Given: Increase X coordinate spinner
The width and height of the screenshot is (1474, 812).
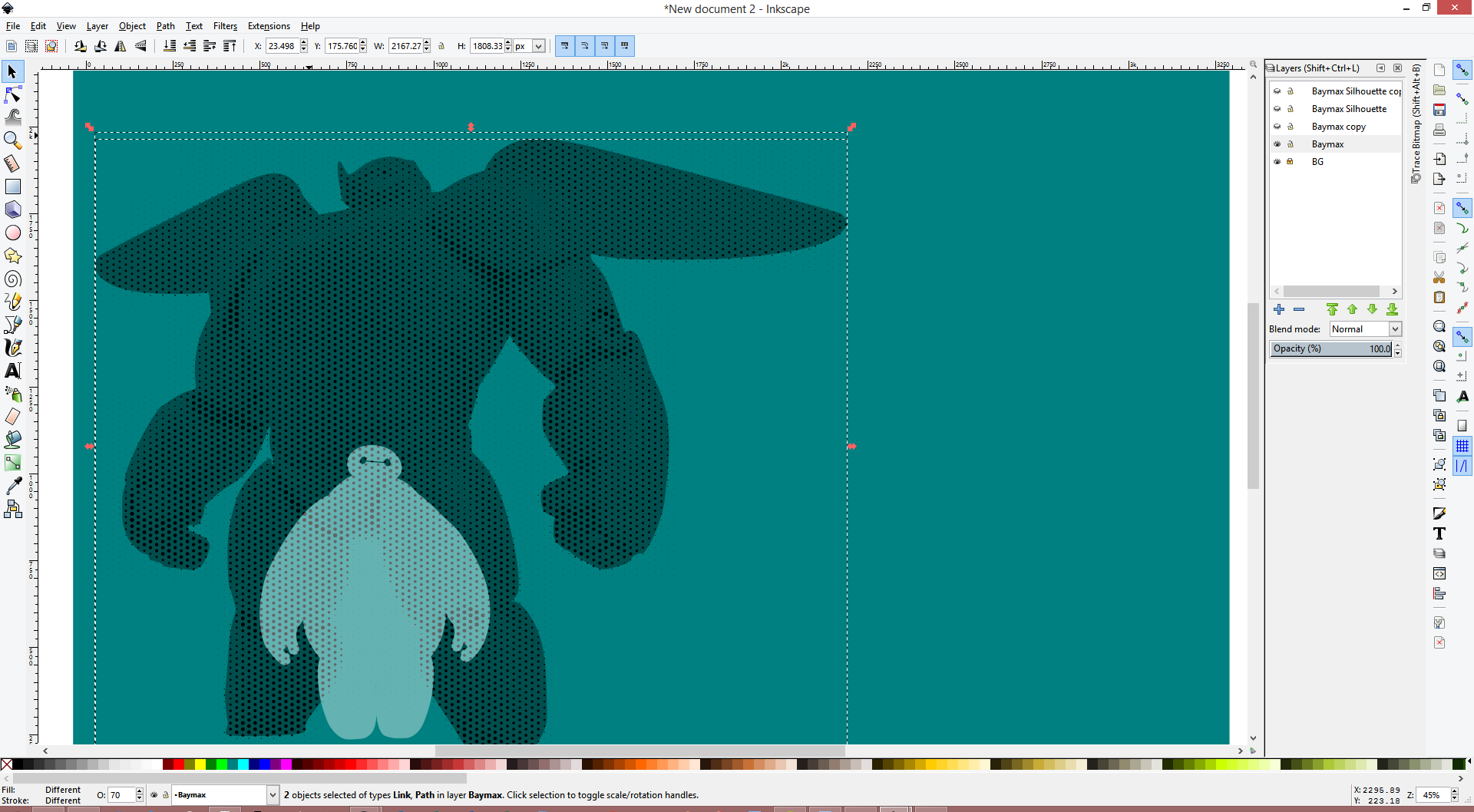Looking at the screenshot, I should click(304, 42).
